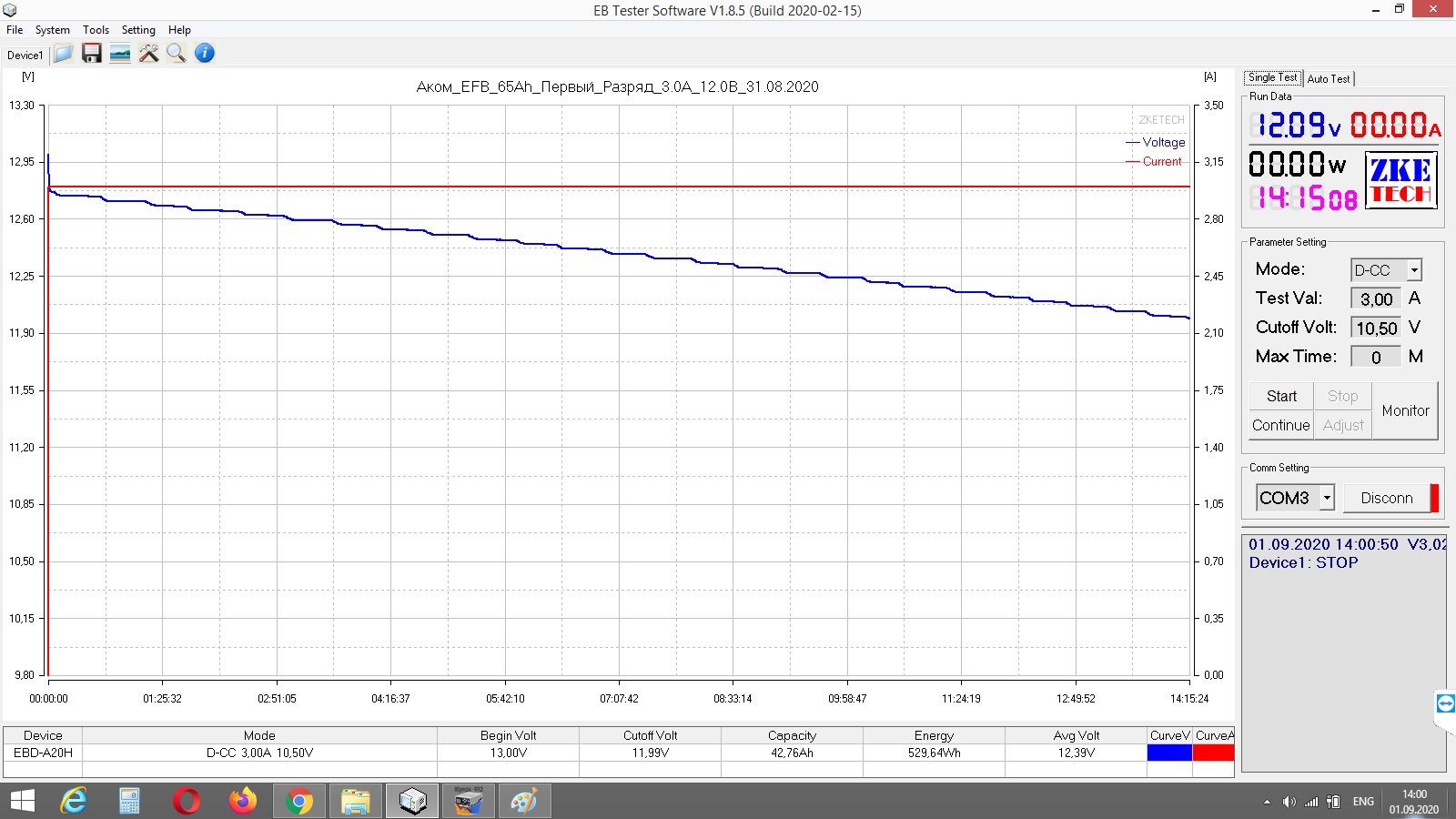Click the floppy disk save icon
Viewport: 1456px width, 819px height.
click(91, 54)
